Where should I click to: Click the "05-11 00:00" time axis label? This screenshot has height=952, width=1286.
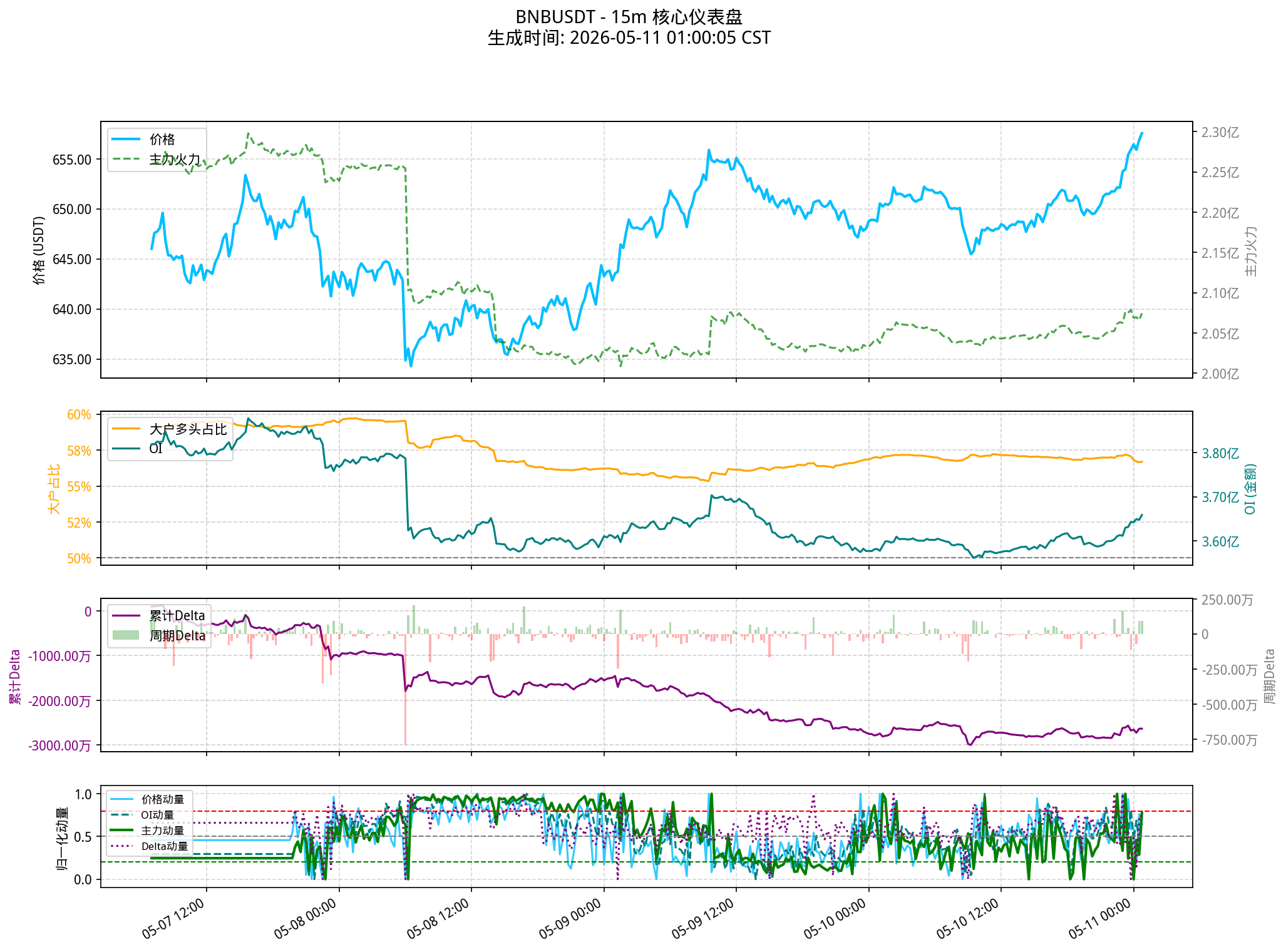(x=1100, y=918)
